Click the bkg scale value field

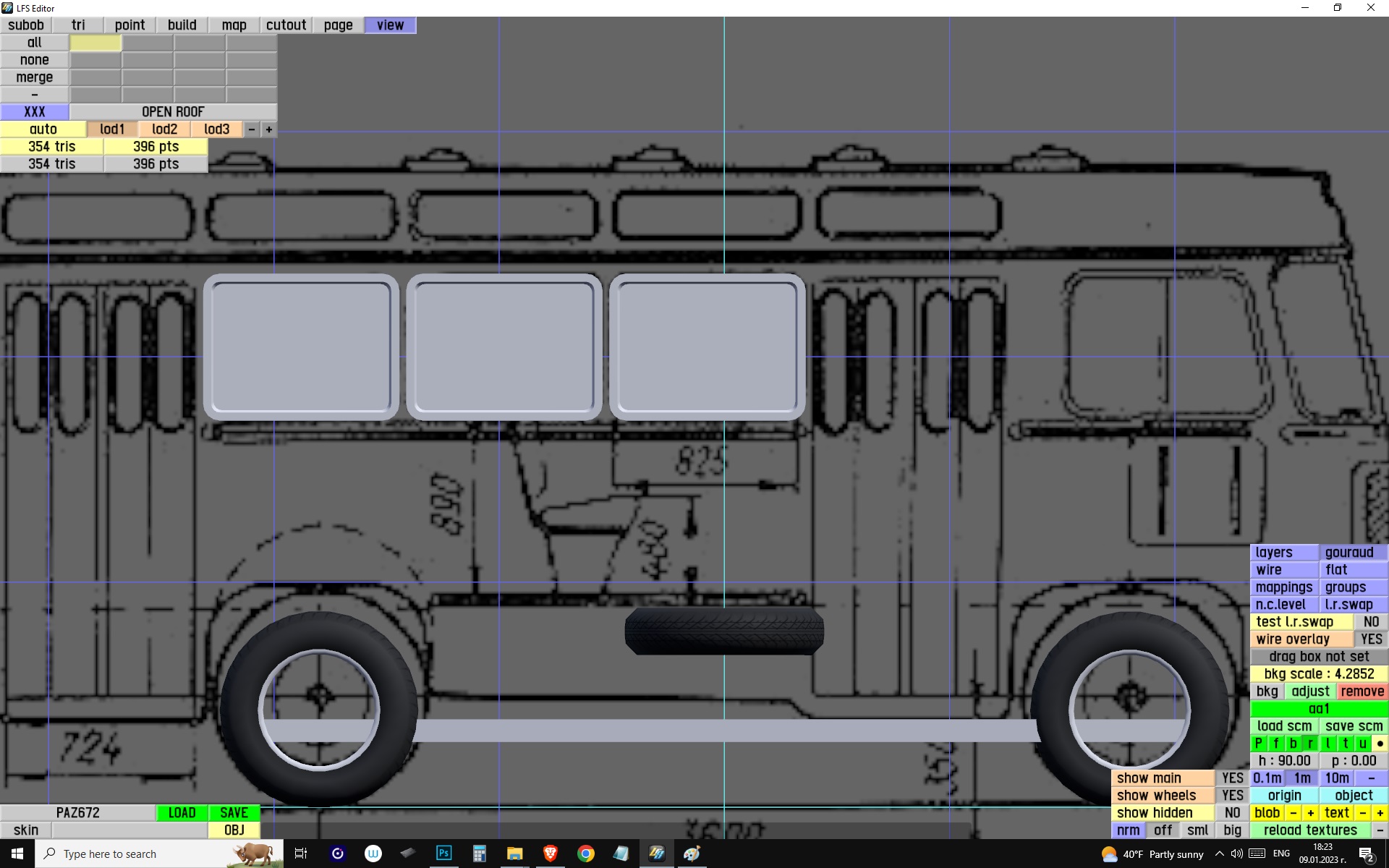[x=1318, y=673]
